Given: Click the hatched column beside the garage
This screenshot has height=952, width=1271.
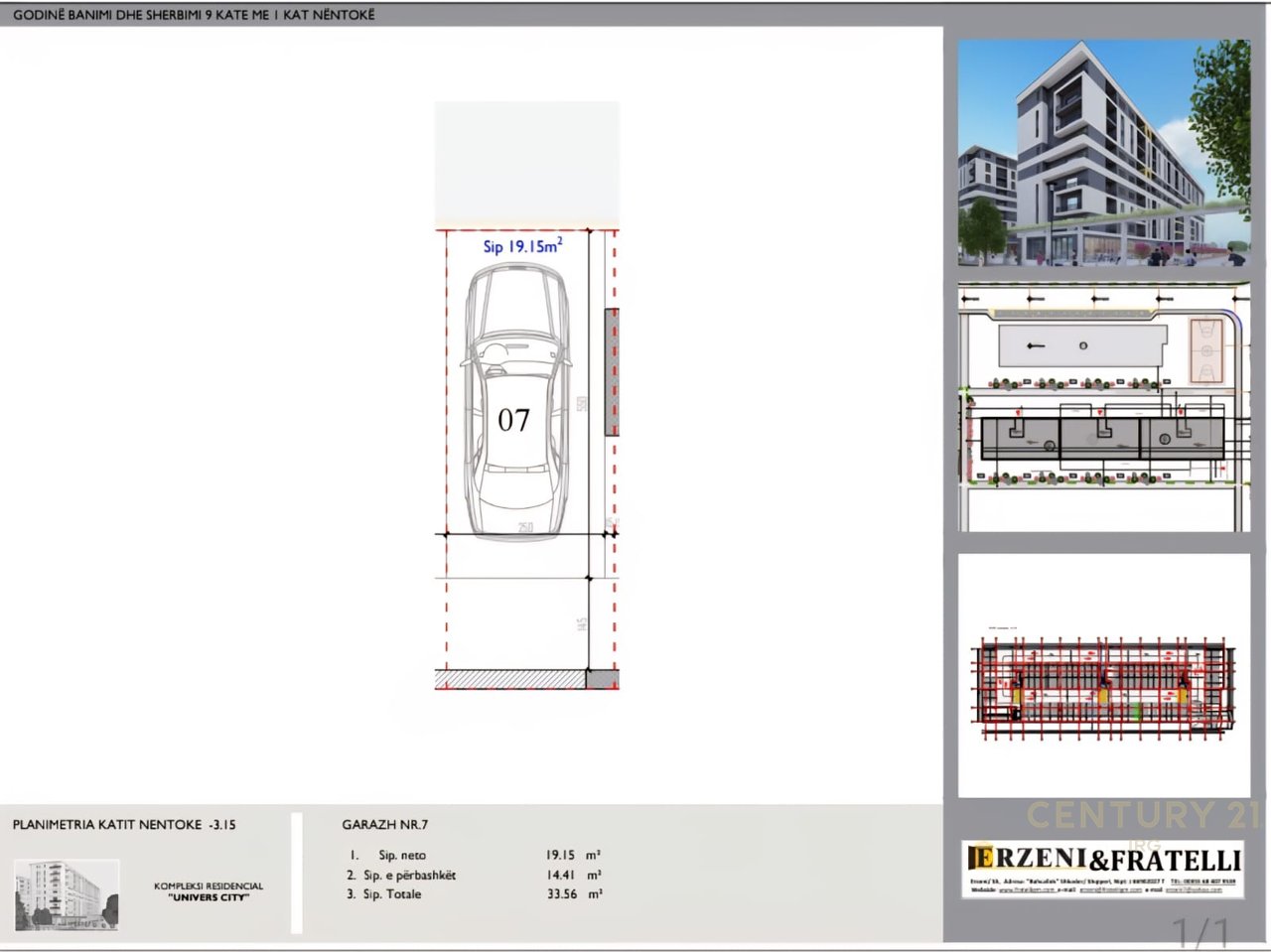Looking at the screenshot, I should click(612, 371).
